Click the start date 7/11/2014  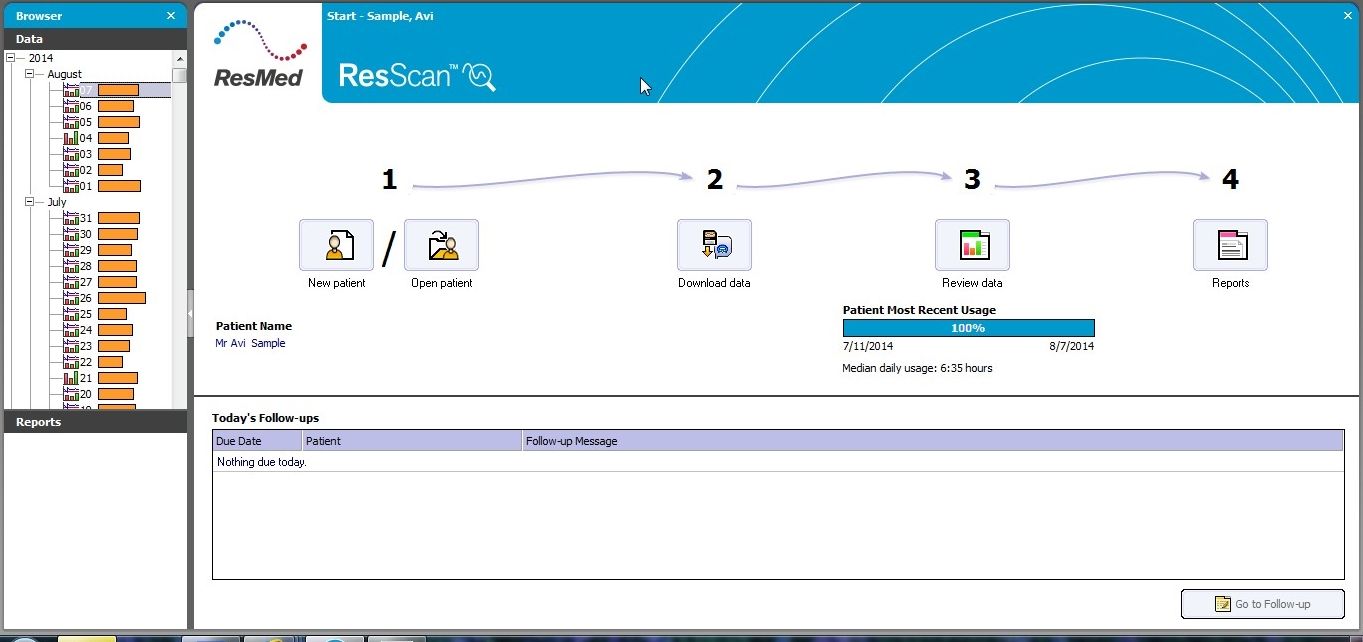(868, 346)
